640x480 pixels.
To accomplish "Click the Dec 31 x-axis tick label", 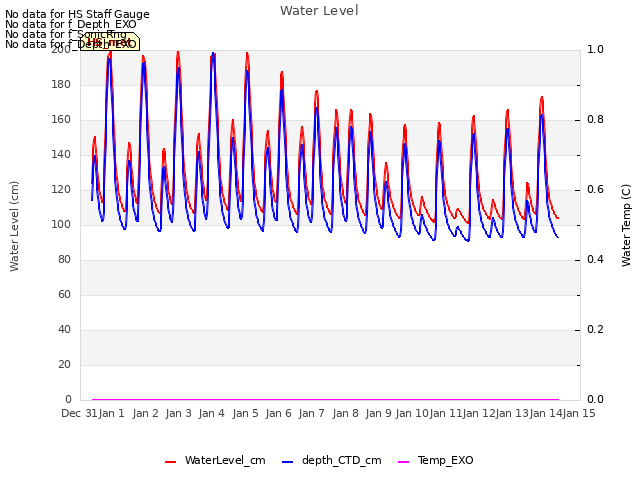I will tap(79, 413).
